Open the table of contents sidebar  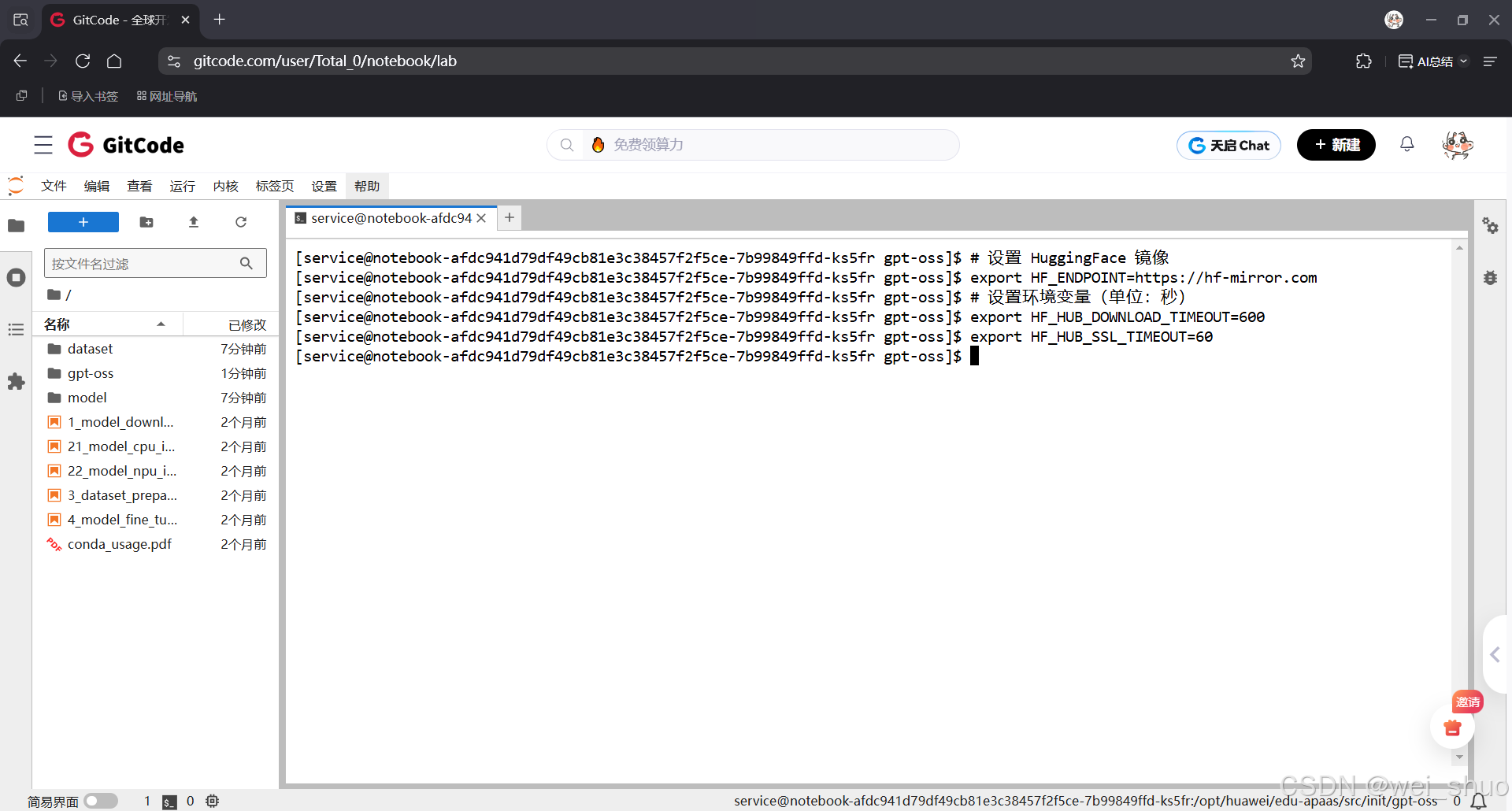(16, 329)
